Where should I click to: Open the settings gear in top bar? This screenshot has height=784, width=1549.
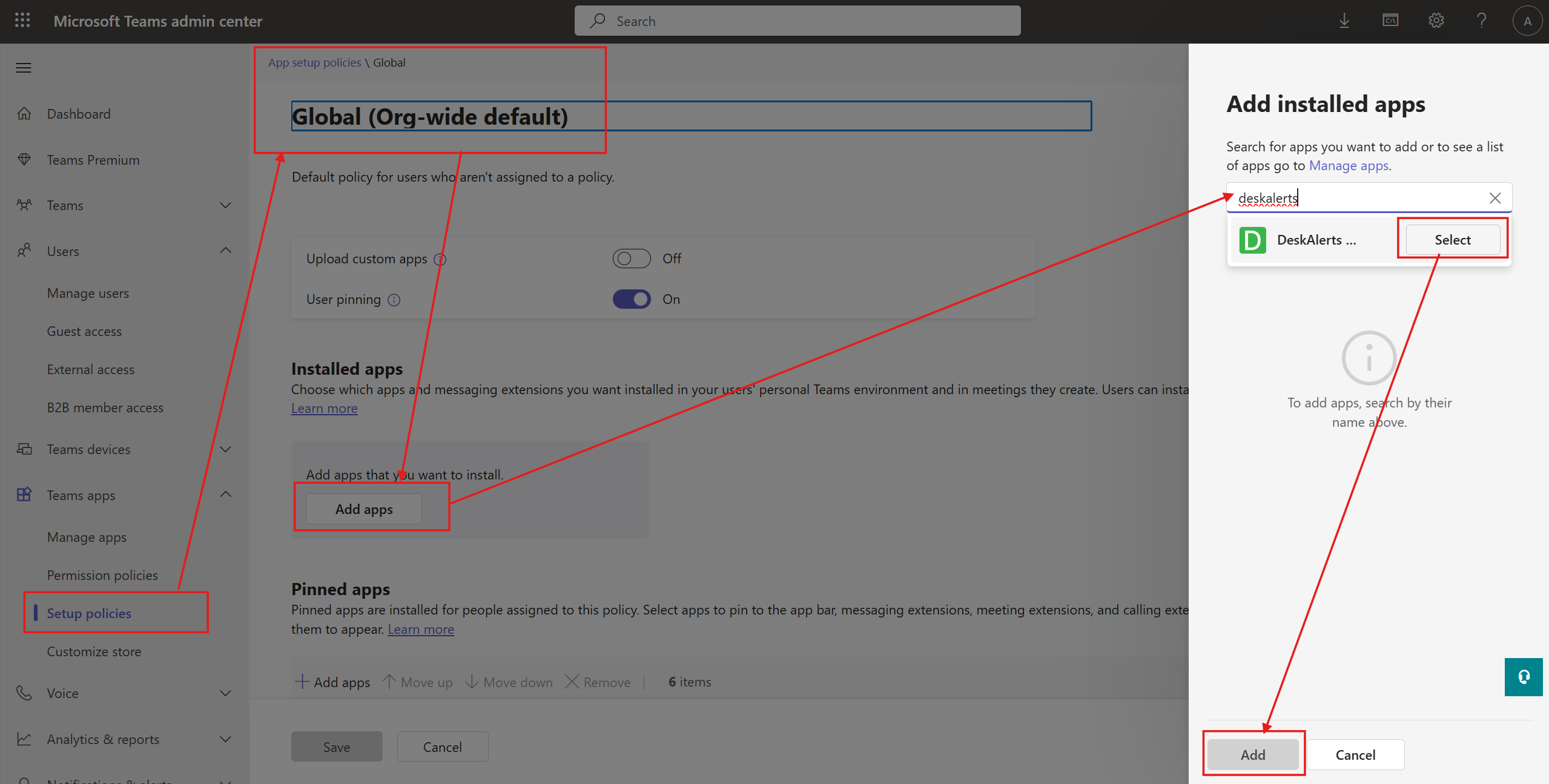(x=1436, y=20)
